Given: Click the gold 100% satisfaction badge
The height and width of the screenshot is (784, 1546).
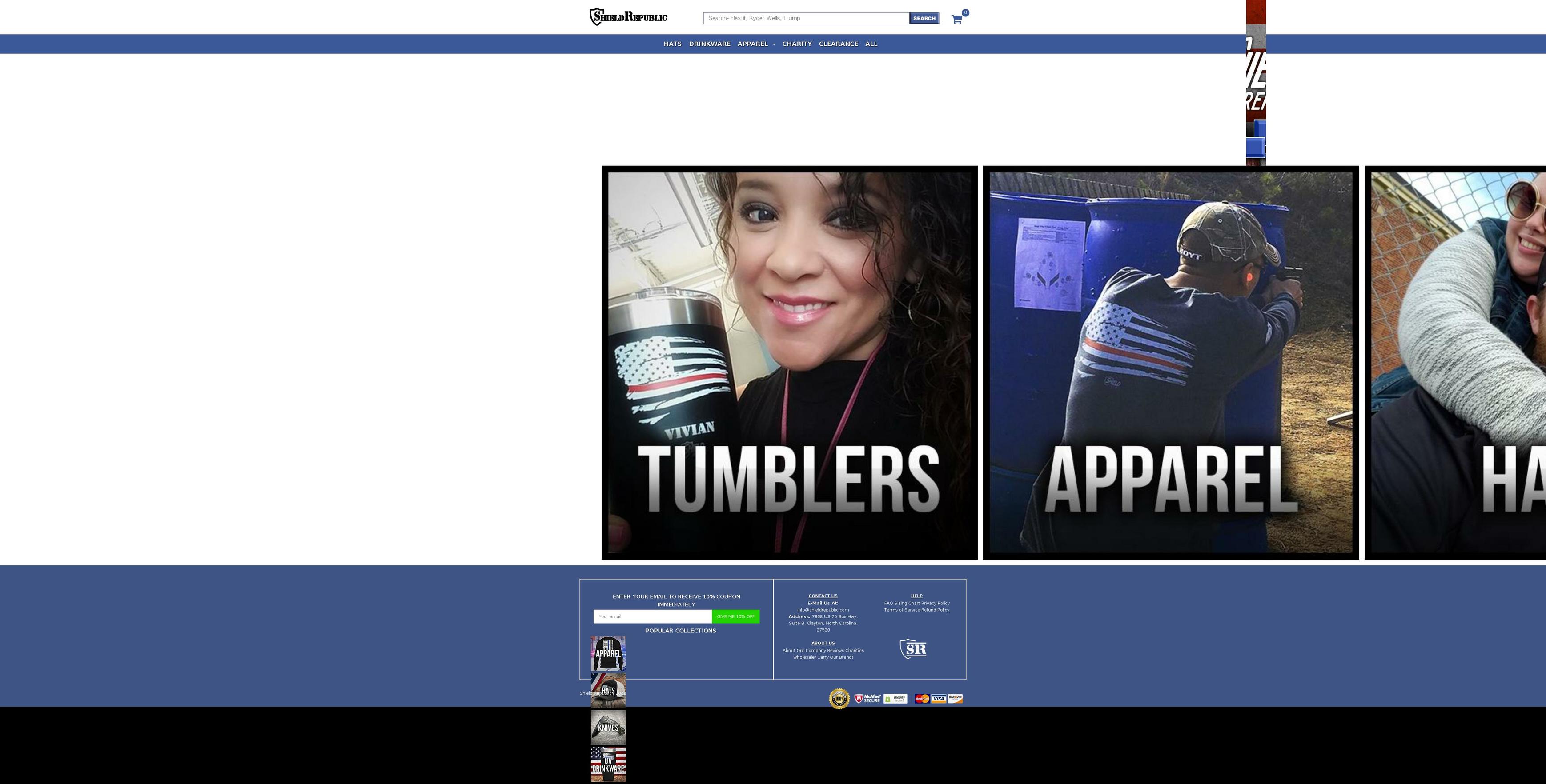Looking at the screenshot, I should 839,699.
